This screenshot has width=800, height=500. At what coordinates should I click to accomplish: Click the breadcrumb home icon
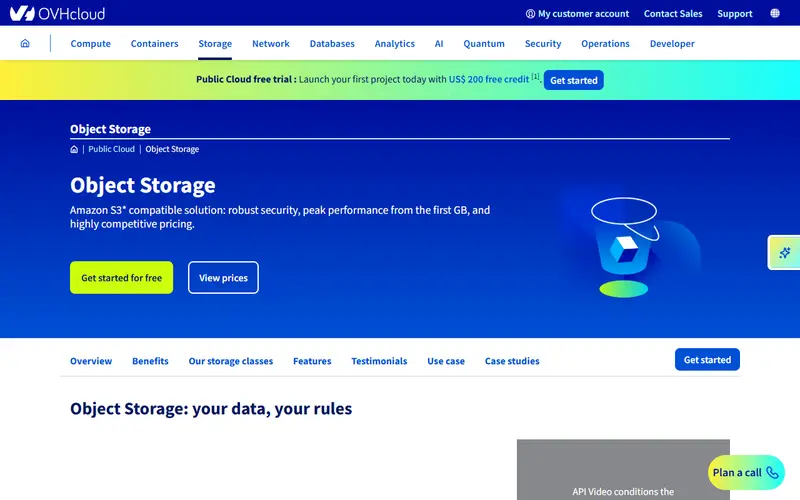tap(74, 149)
